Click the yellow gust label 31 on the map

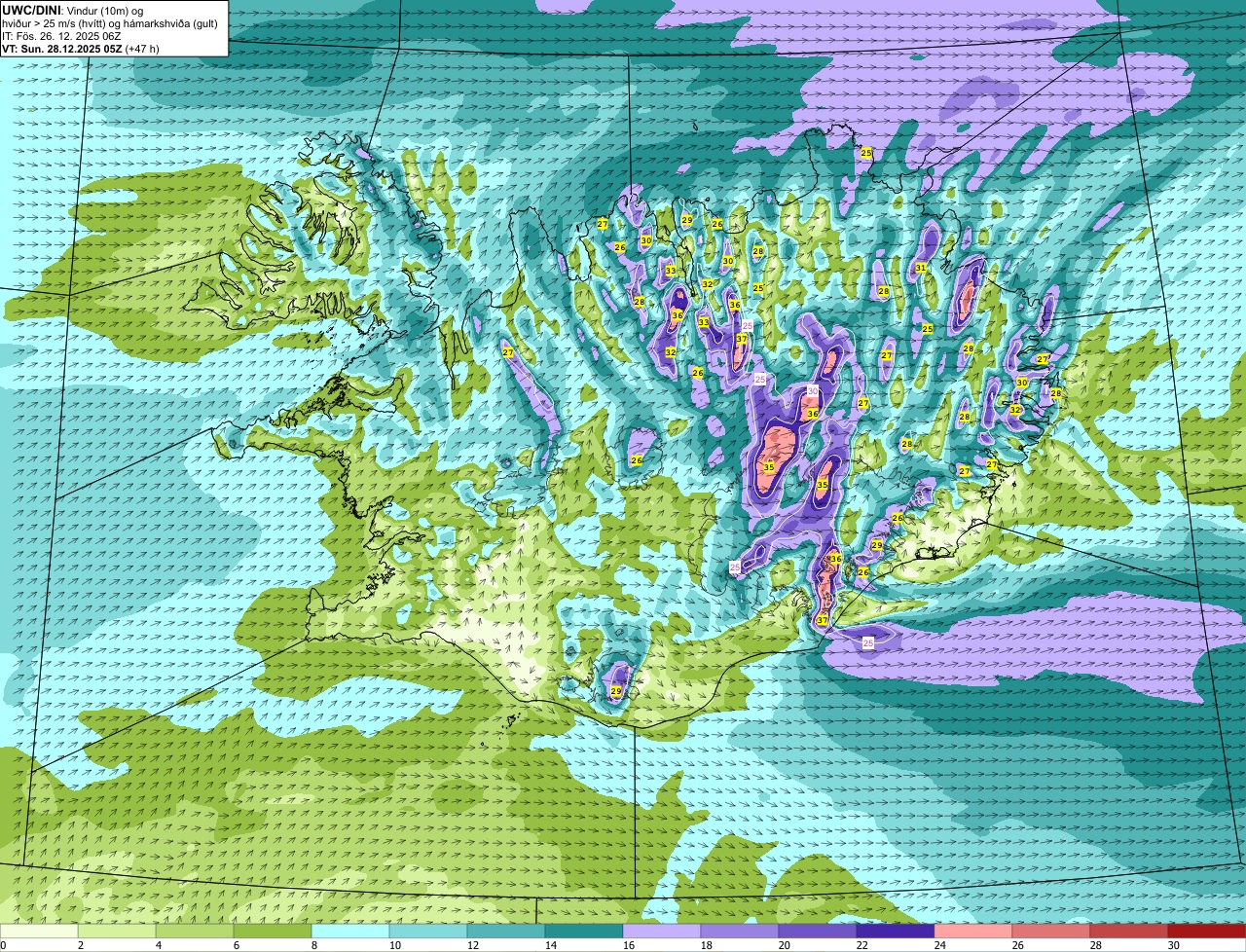pos(920,268)
